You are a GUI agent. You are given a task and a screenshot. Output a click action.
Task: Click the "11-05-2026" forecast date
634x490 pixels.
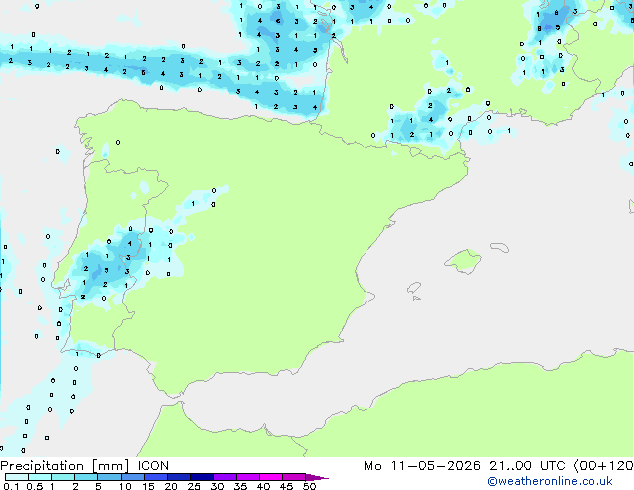[435, 466]
